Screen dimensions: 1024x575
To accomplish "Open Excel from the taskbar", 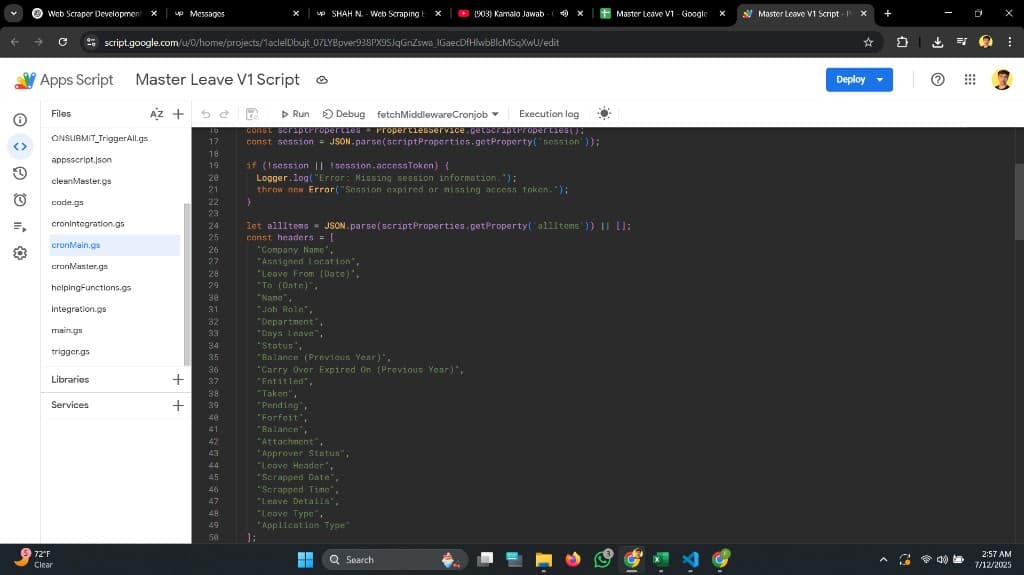I will pos(660,560).
